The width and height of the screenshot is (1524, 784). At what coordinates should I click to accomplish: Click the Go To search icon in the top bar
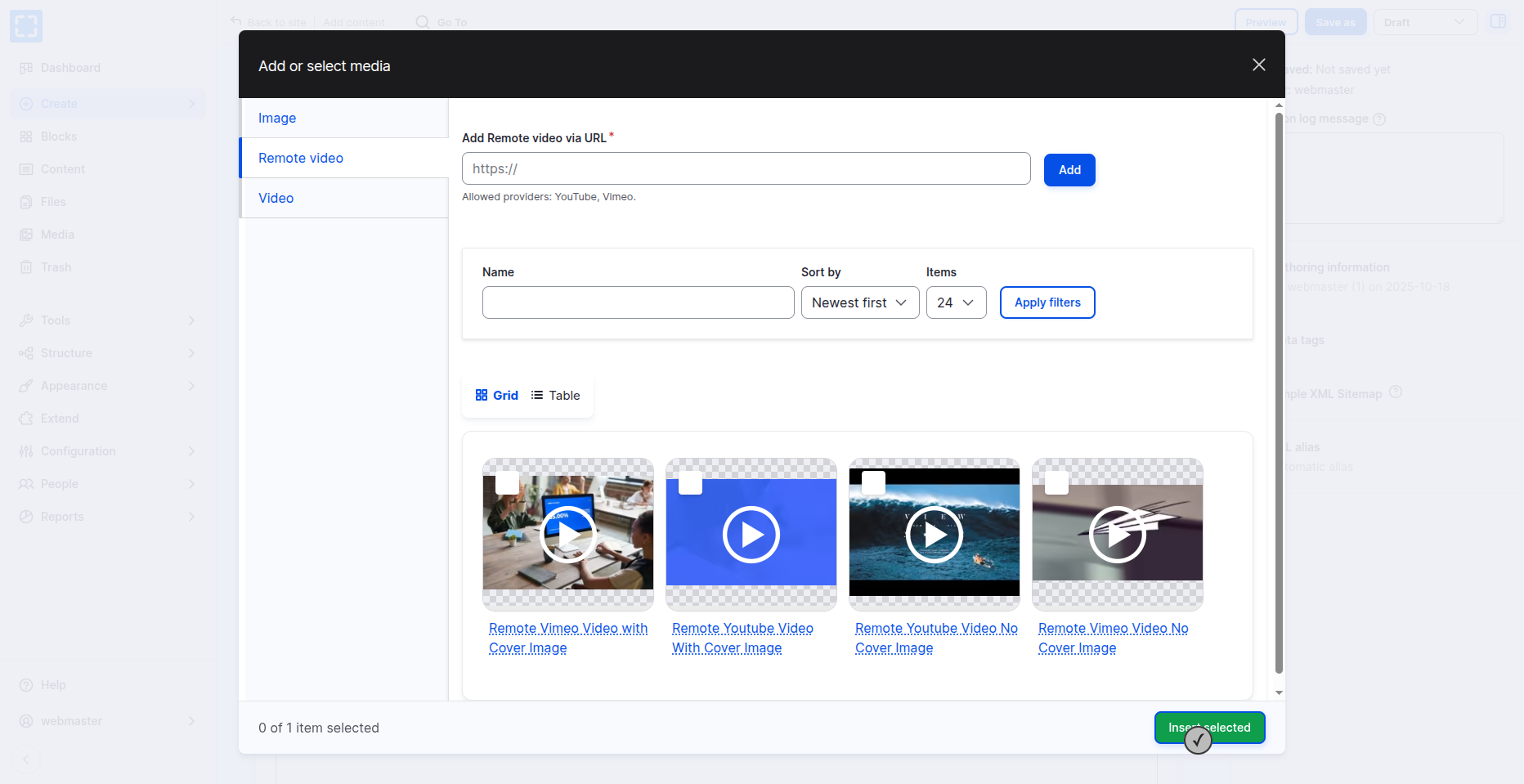pos(422,22)
